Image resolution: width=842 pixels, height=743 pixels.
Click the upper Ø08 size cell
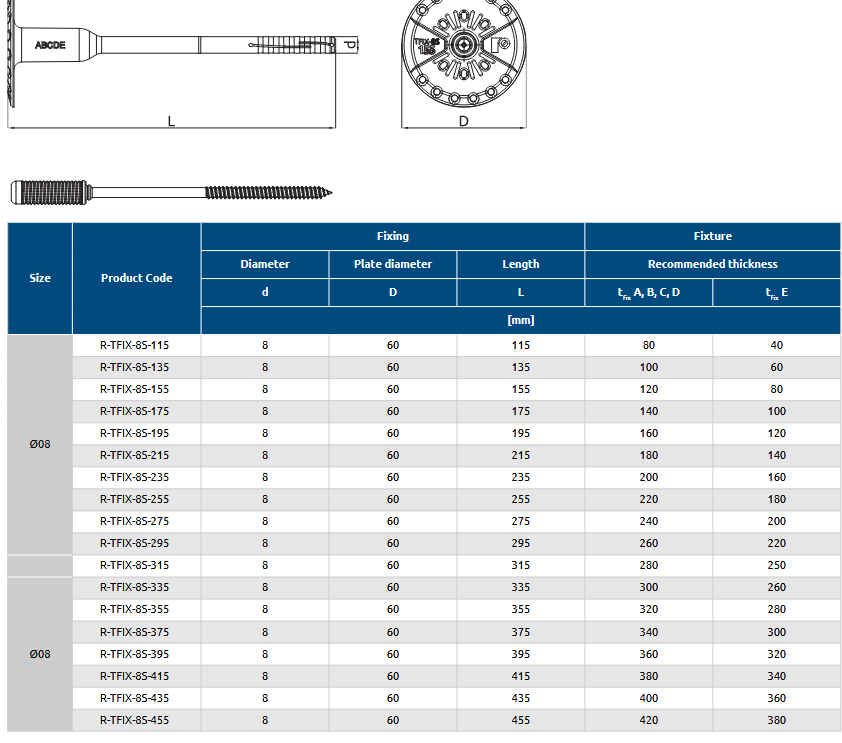click(x=40, y=445)
